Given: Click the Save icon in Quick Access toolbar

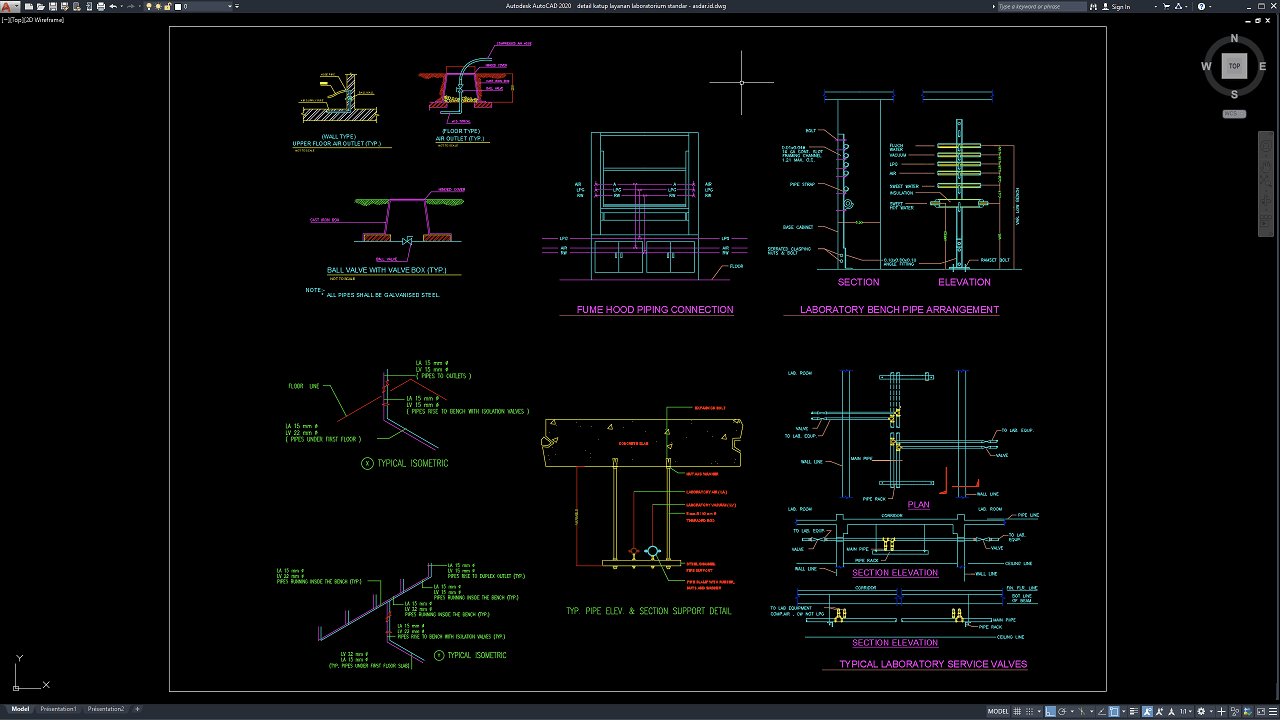Looking at the screenshot, I should 53,6.
